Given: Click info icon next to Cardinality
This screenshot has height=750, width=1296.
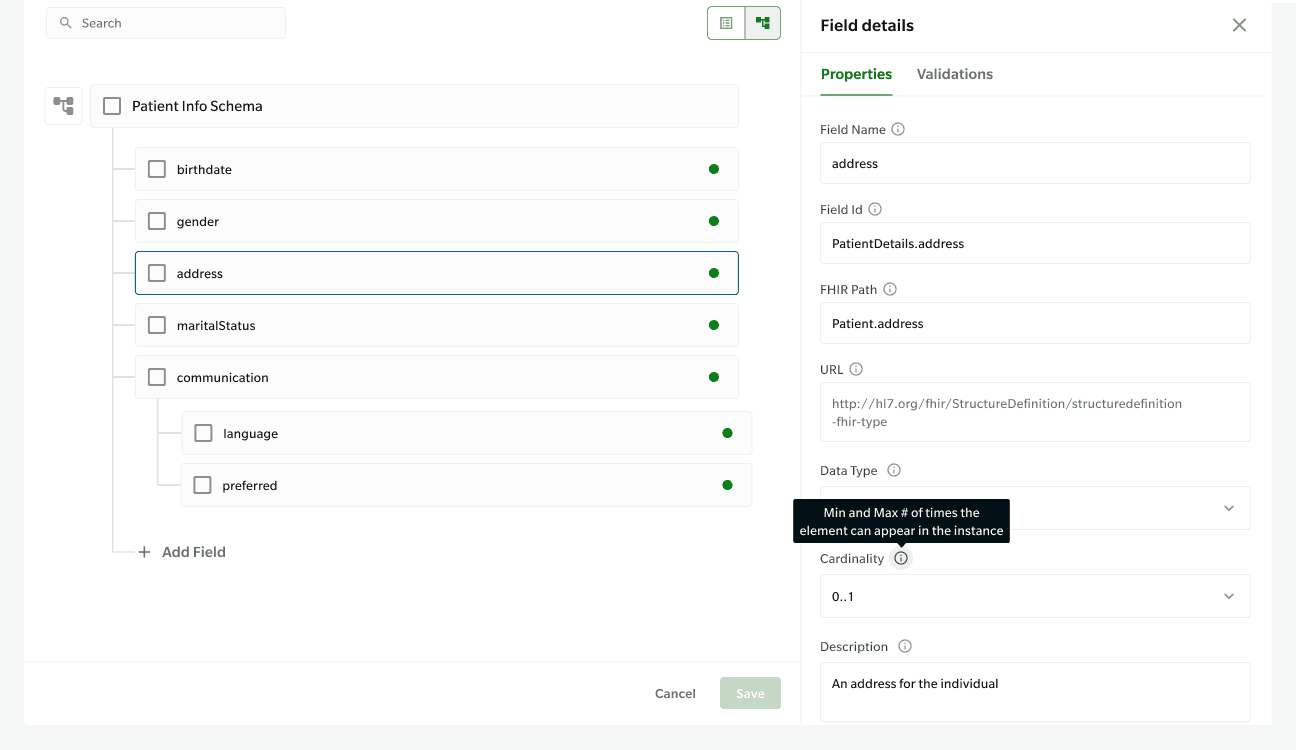Looking at the screenshot, I should (901, 558).
